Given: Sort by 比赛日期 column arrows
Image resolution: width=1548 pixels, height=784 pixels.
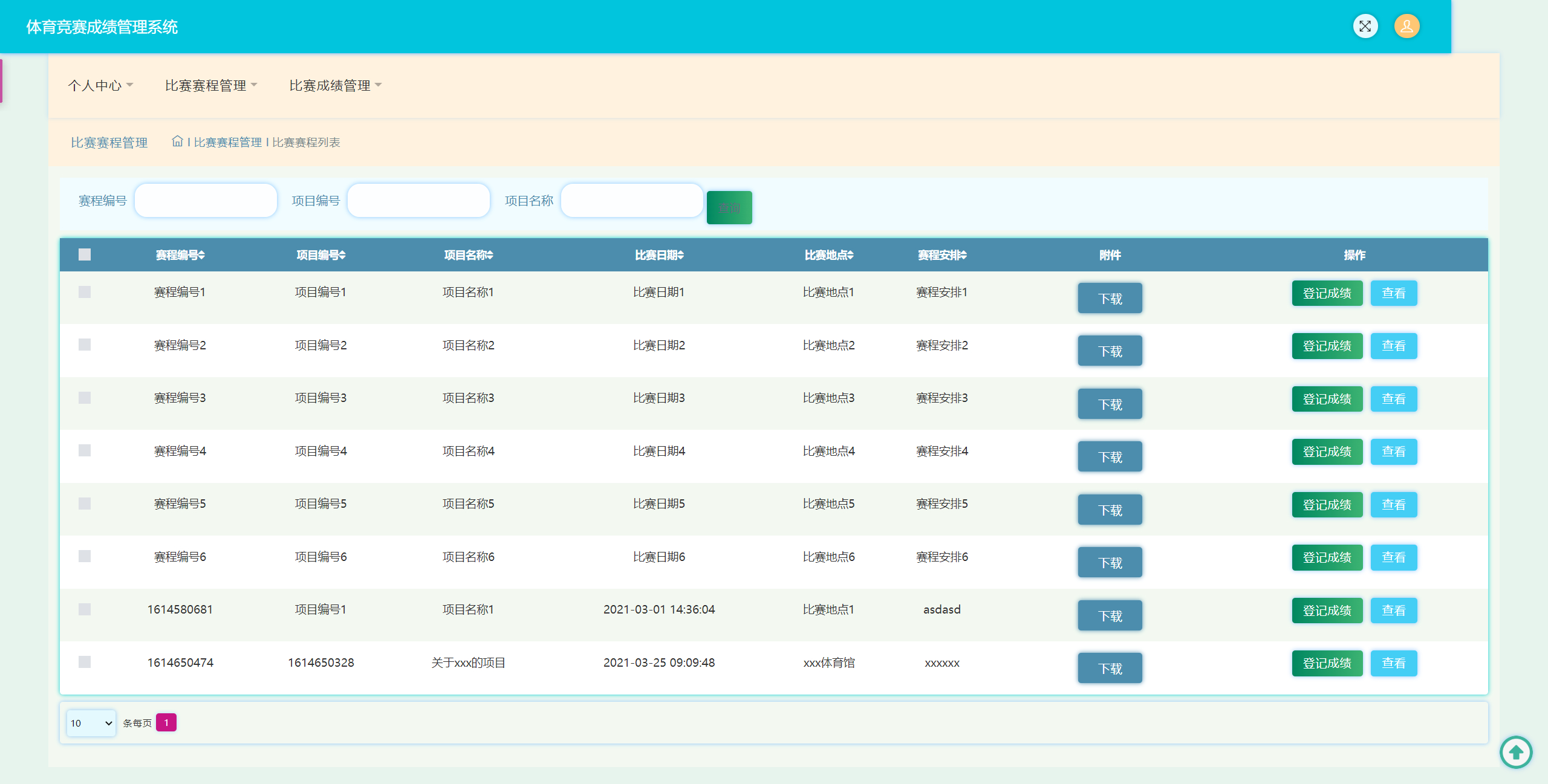Looking at the screenshot, I should (681, 255).
